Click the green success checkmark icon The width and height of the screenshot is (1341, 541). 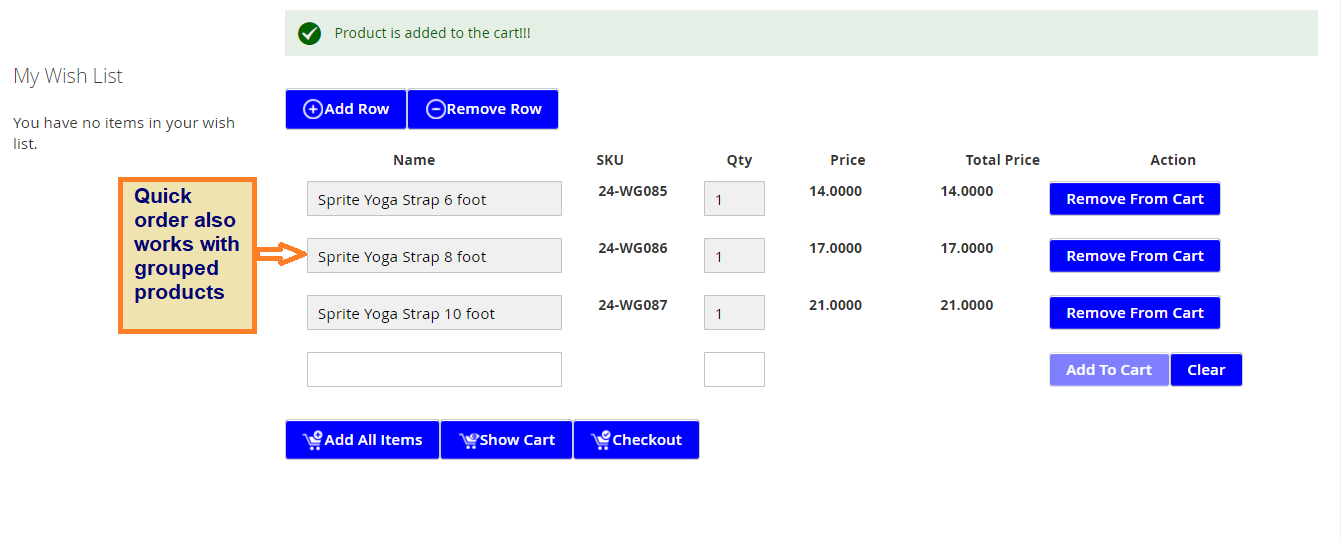click(310, 33)
